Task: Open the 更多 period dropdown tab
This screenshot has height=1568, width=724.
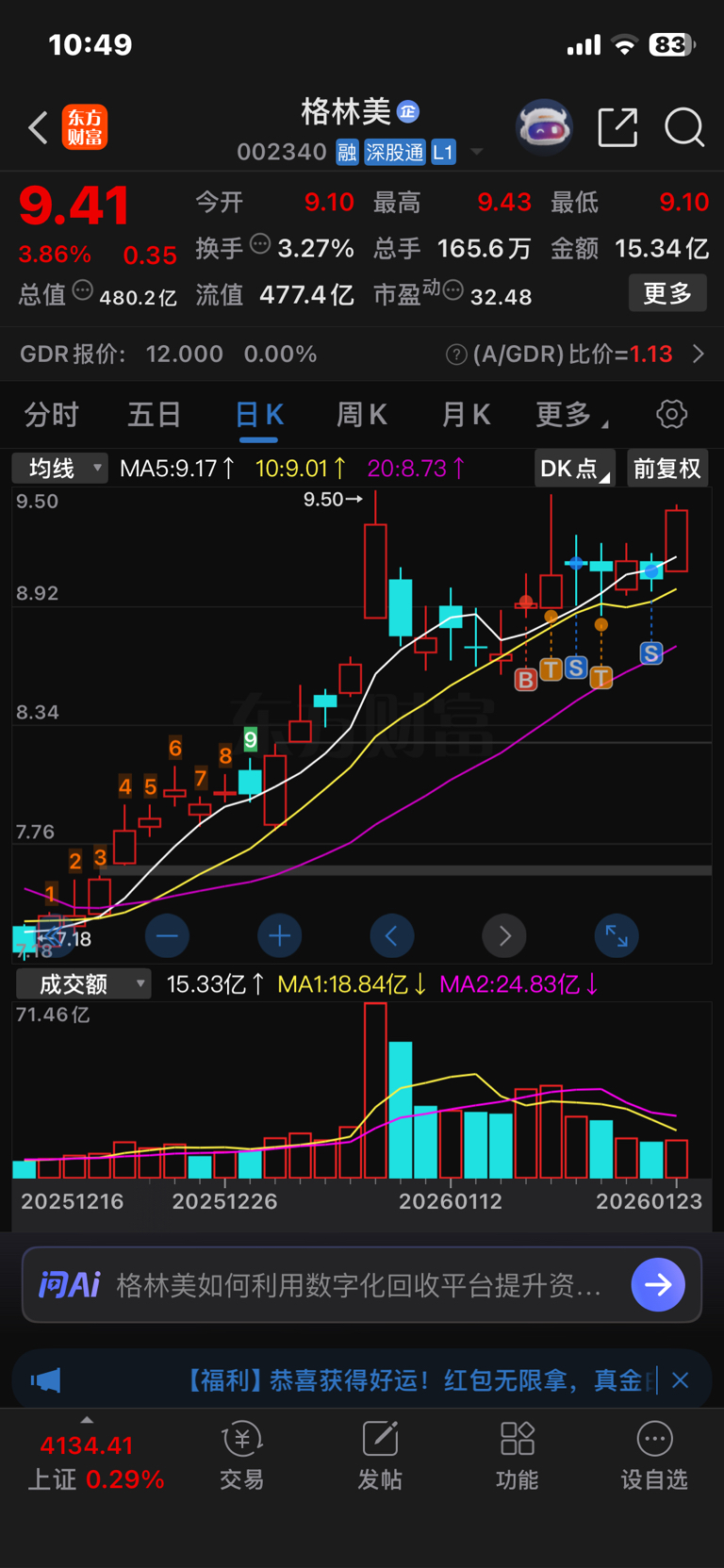Action: (x=571, y=415)
